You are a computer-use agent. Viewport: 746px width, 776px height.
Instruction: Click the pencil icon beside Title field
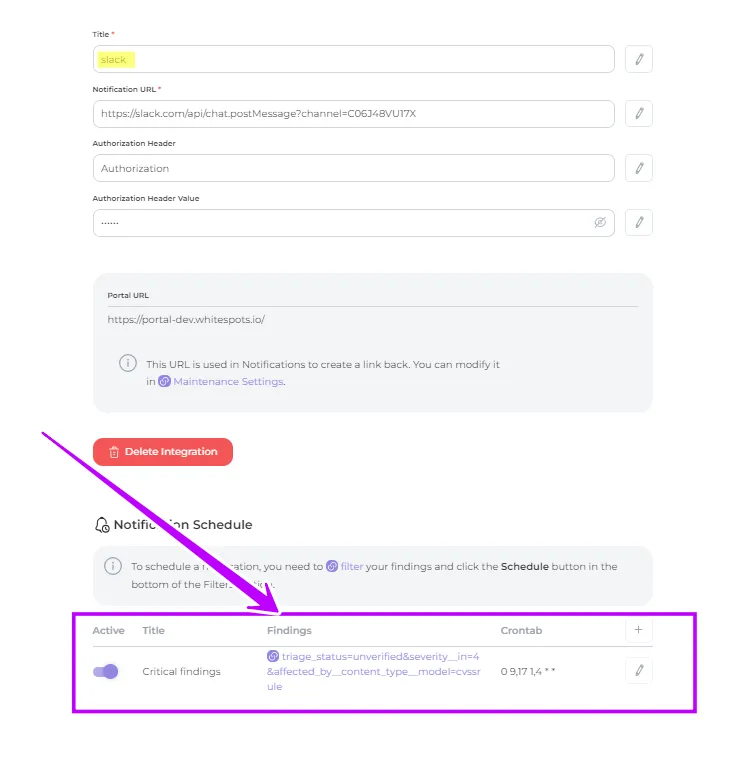coord(639,59)
